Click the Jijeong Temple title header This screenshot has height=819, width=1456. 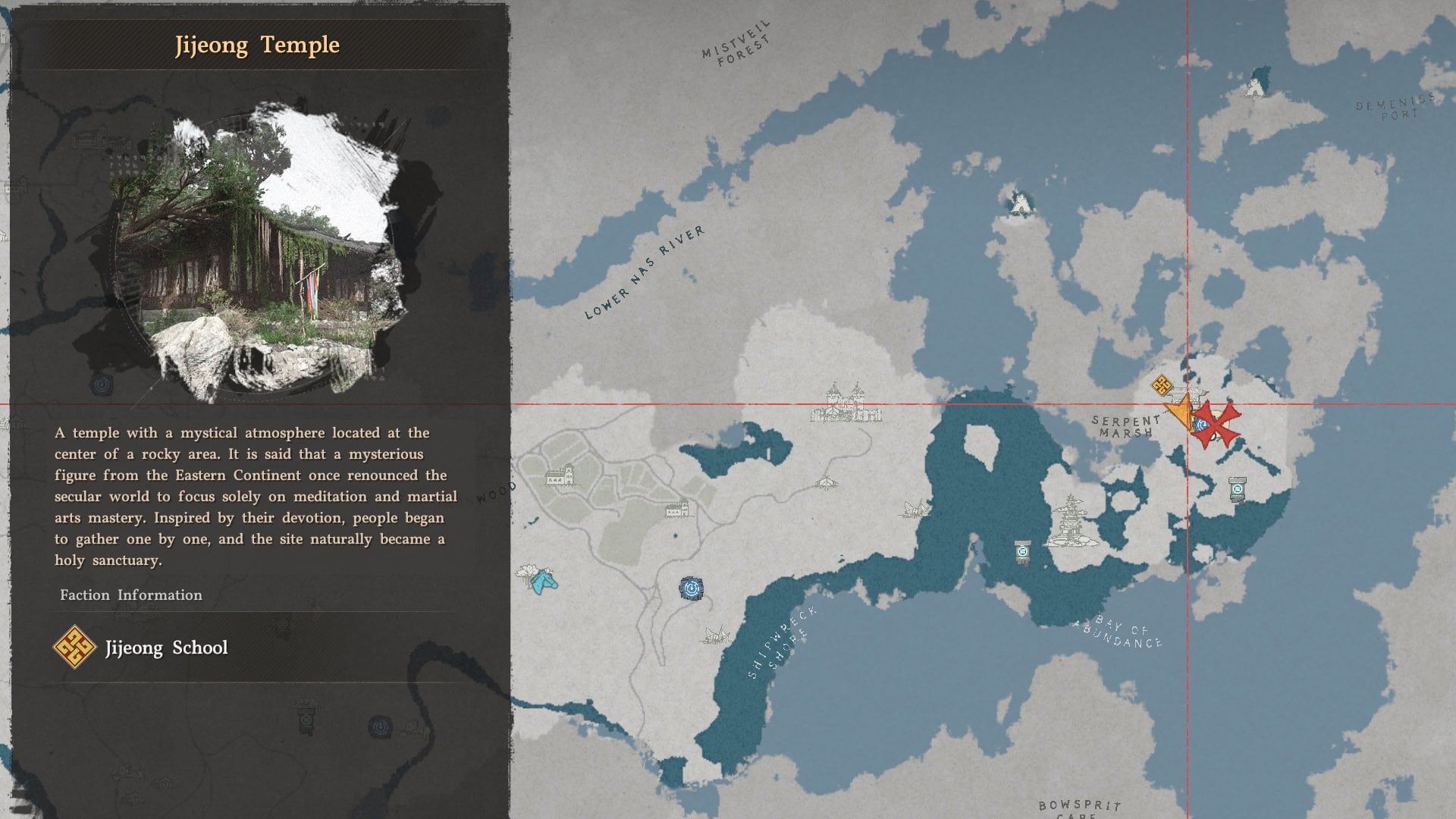coord(257,45)
